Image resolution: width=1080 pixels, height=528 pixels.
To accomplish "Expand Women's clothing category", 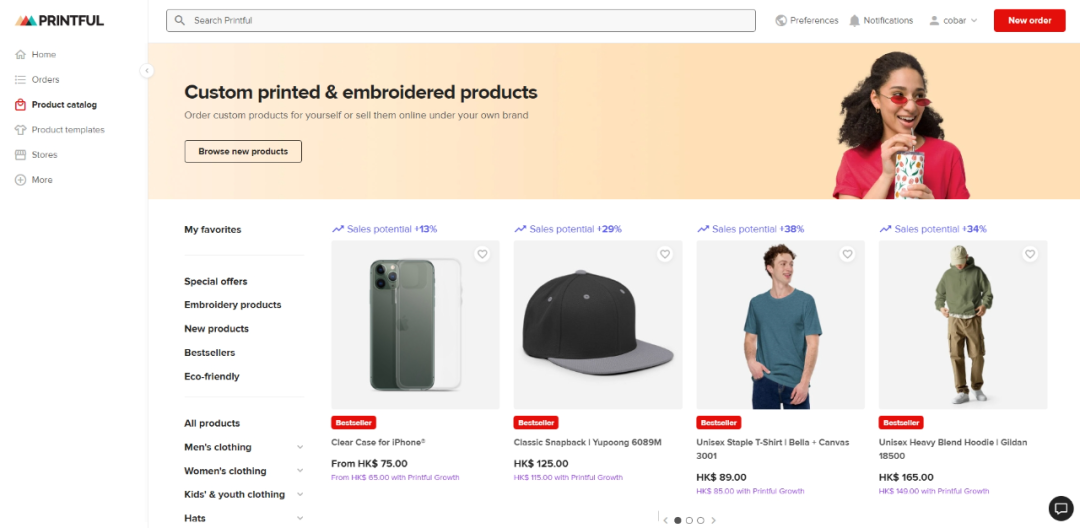I will coord(300,471).
